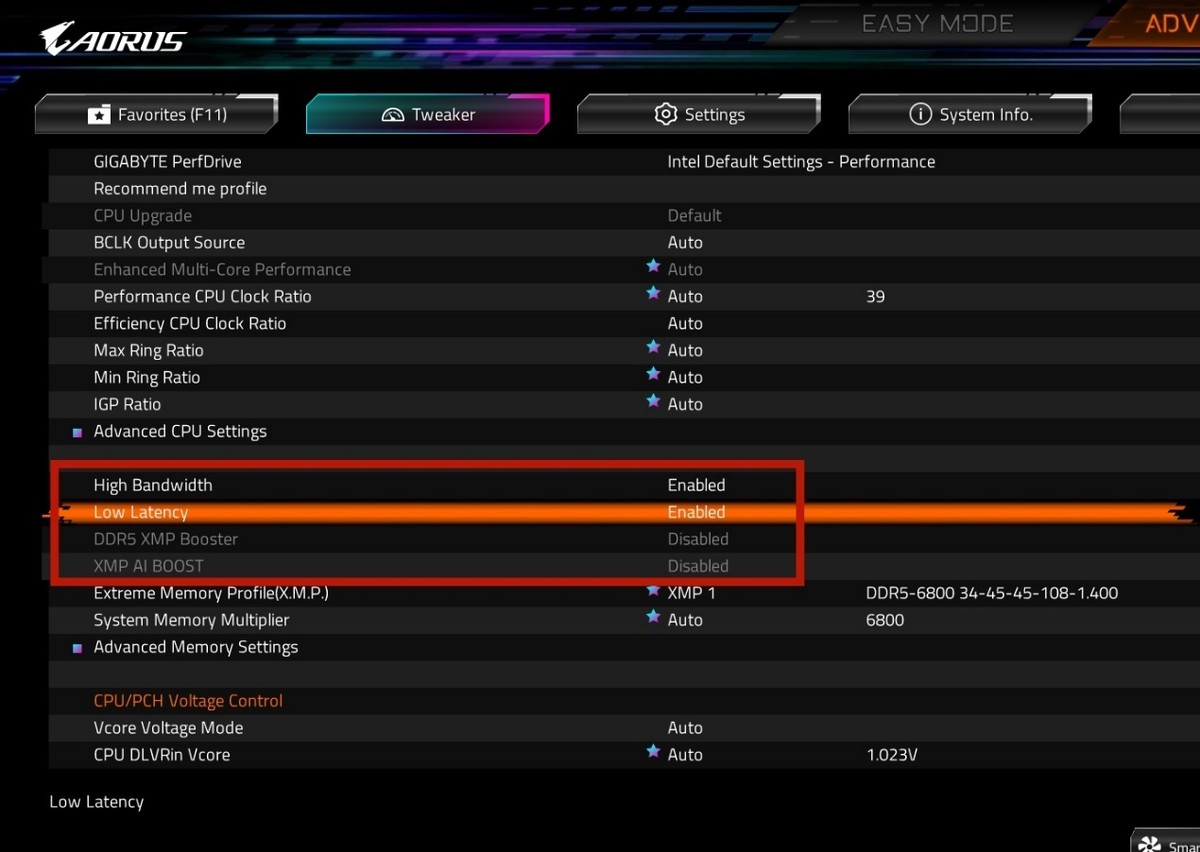Image resolution: width=1200 pixels, height=852 pixels.
Task: Change Min Ring Ratio Auto value
Action: coord(685,377)
